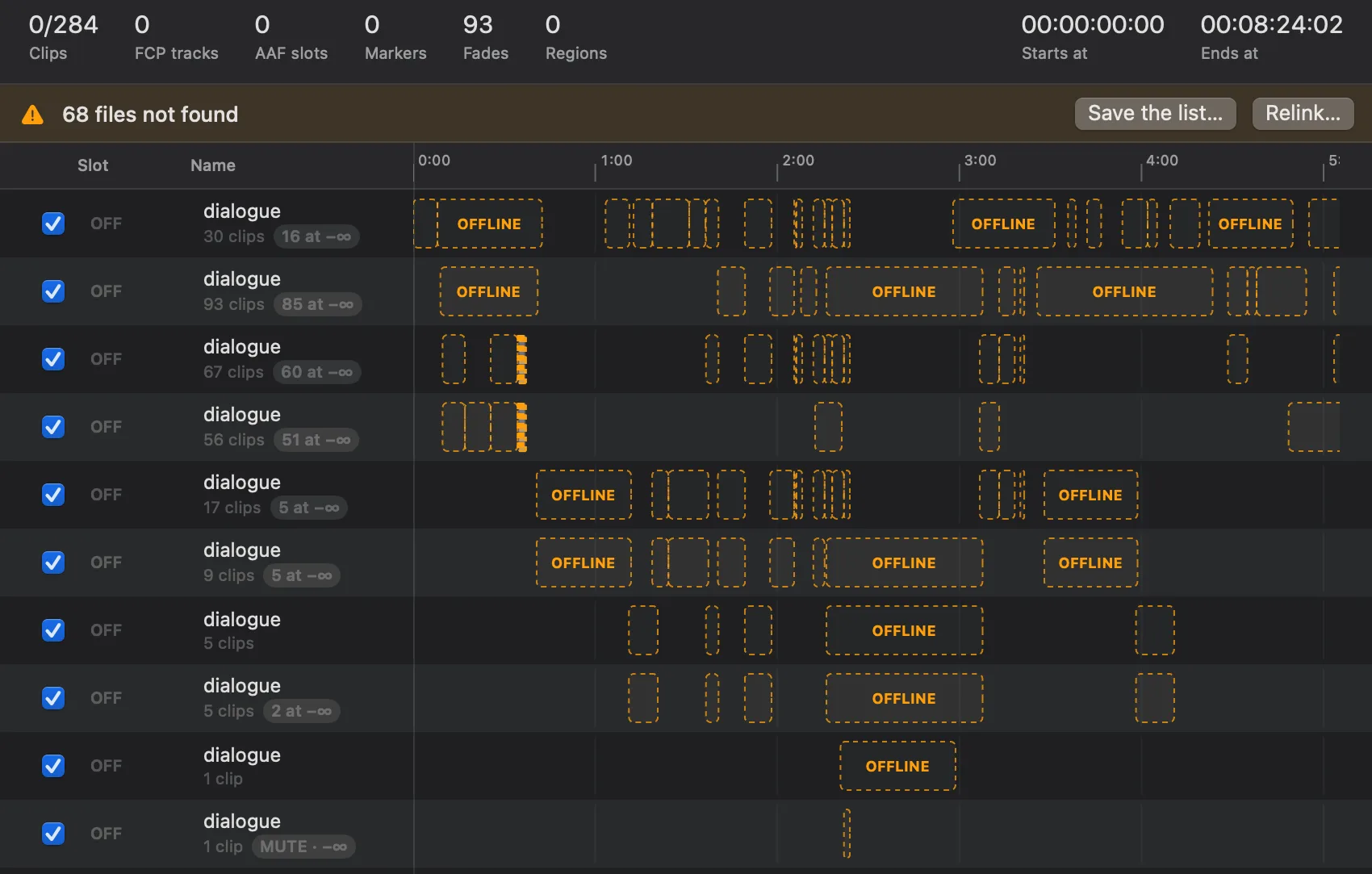The image size is (1372, 874).
Task: Click the 00:08:24:02 Ends at timecode
Action: pos(1272,38)
